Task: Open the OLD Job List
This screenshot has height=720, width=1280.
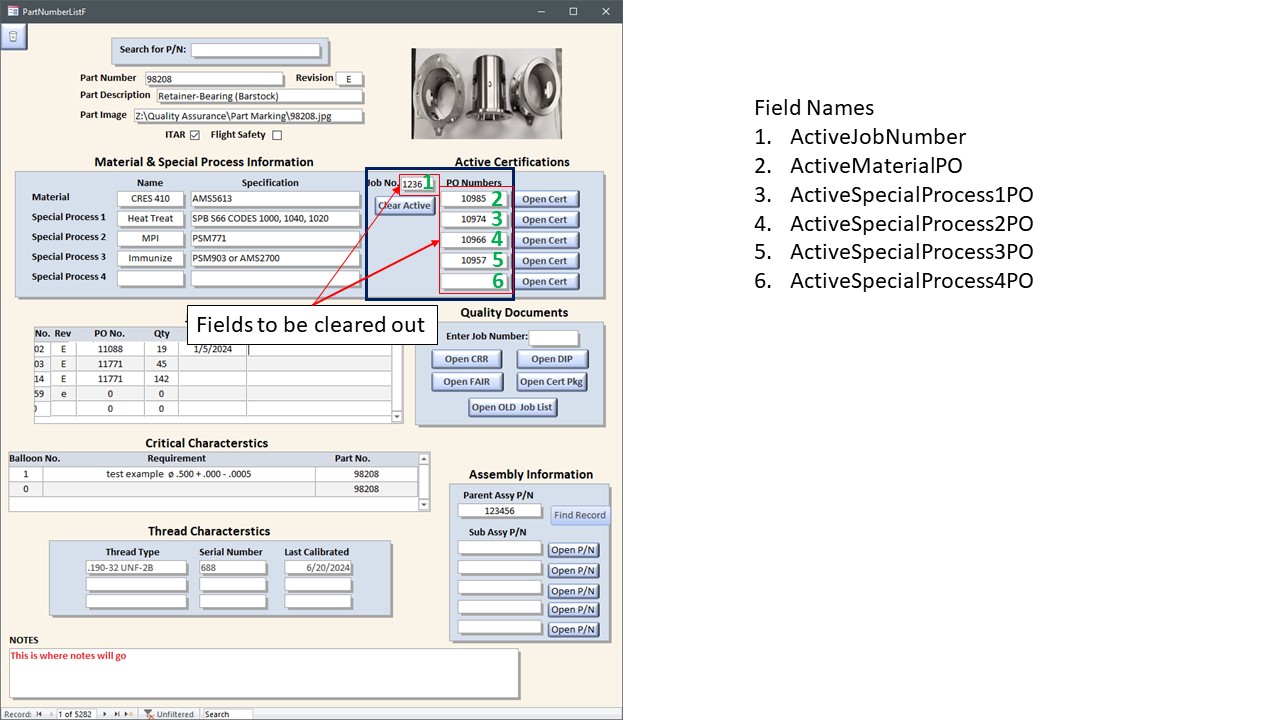Action: click(513, 407)
